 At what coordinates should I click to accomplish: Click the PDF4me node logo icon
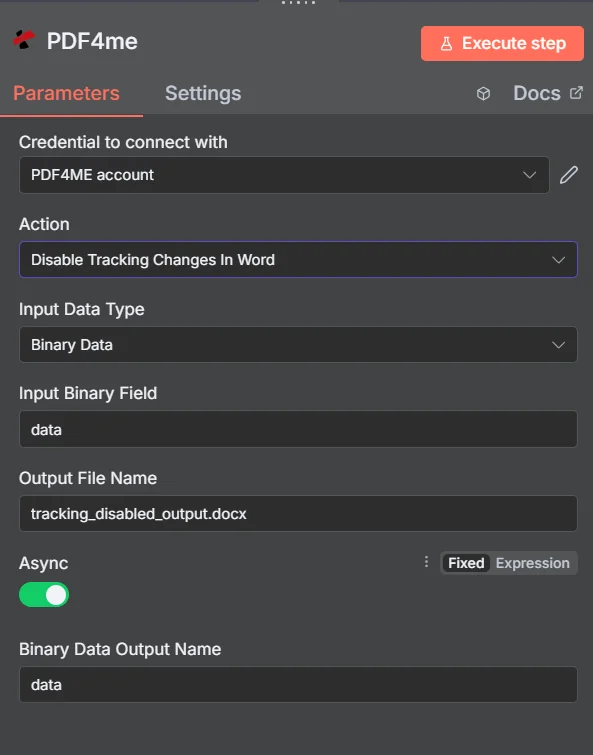pyautogui.click(x=24, y=40)
